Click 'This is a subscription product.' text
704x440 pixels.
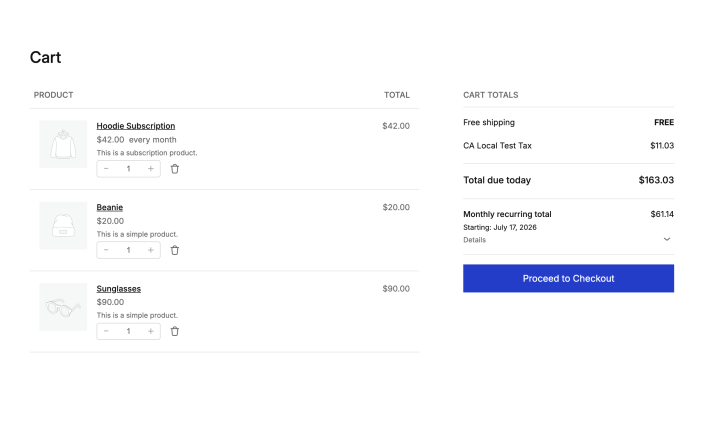pos(147,153)
